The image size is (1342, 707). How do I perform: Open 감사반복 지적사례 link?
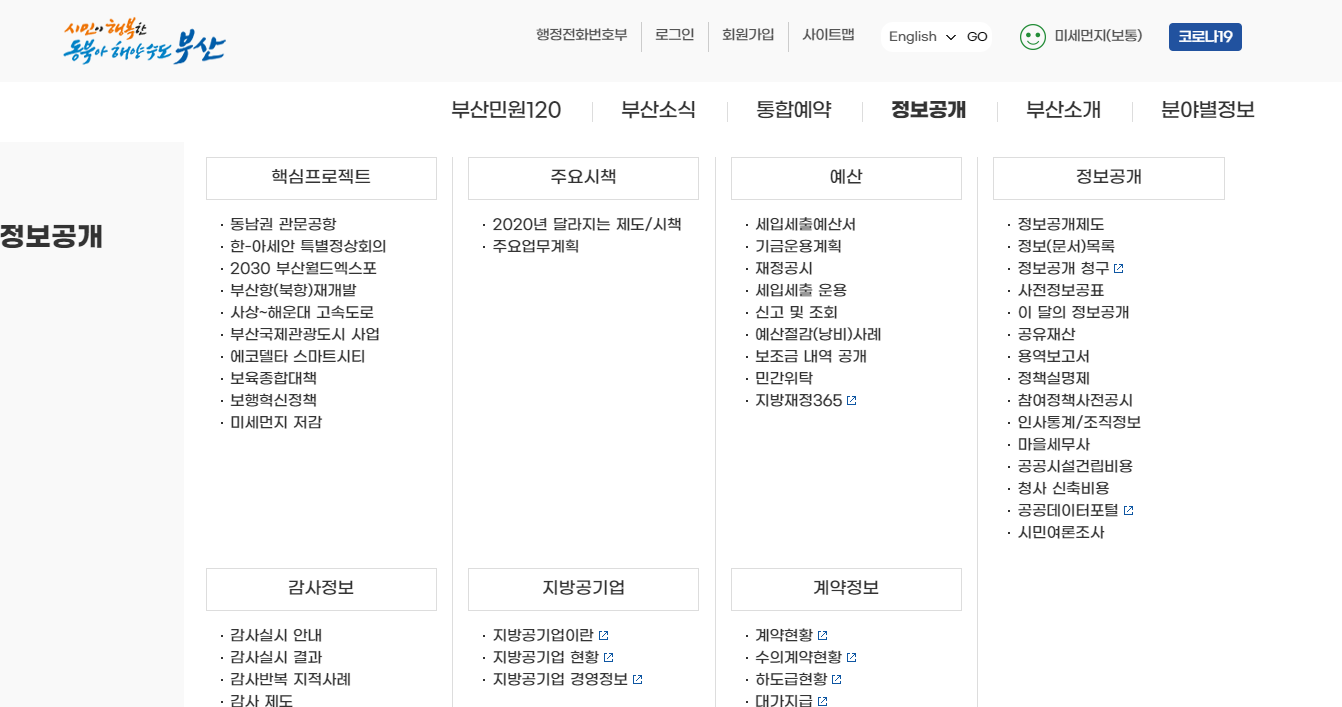tap(290, 680)
